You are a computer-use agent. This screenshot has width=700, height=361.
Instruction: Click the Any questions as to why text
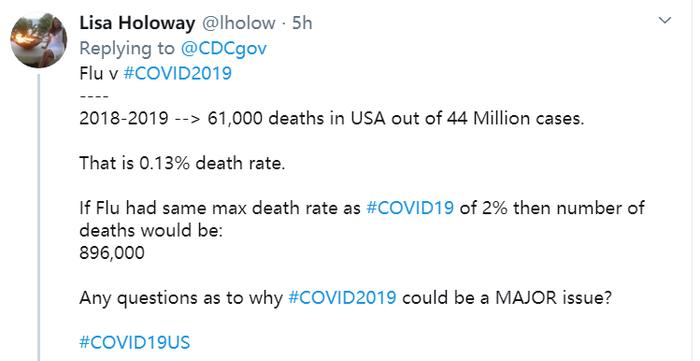pyautogui.click(x=181, y=298)
